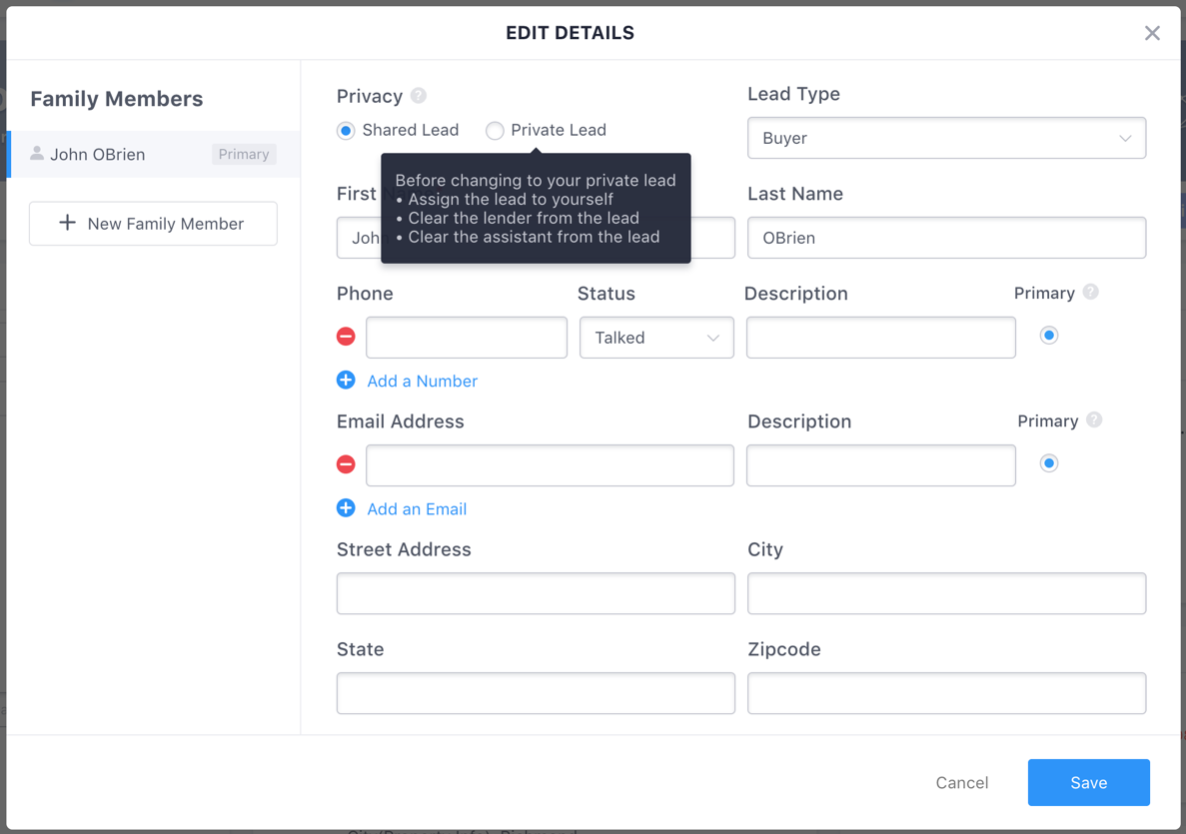Select the Shared Lead radio button
Screen dimensions: 1186x834
[346, 131]
